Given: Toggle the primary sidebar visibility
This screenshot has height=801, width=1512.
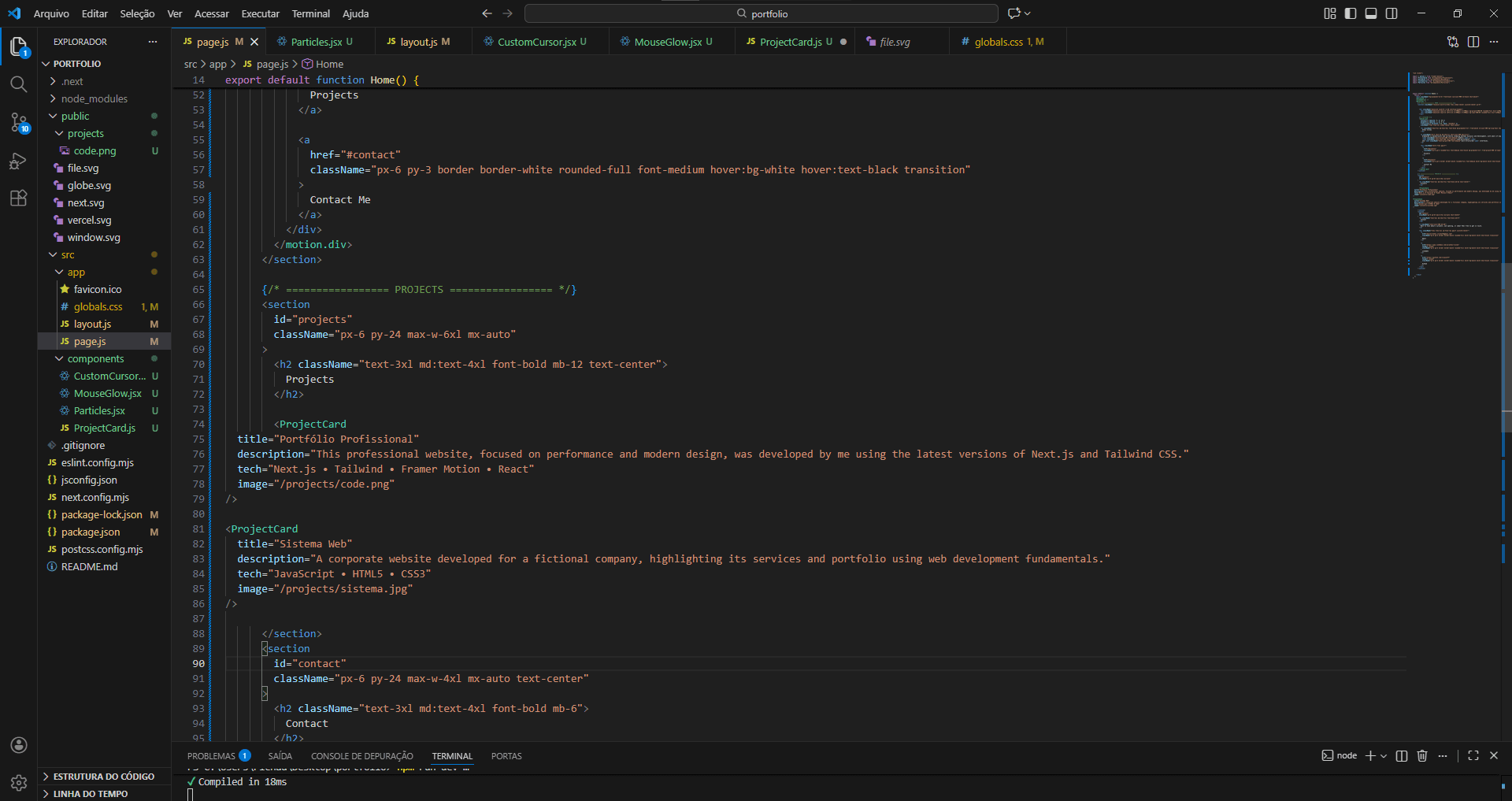Looking at the screenshot, I should pos(1351,13).
